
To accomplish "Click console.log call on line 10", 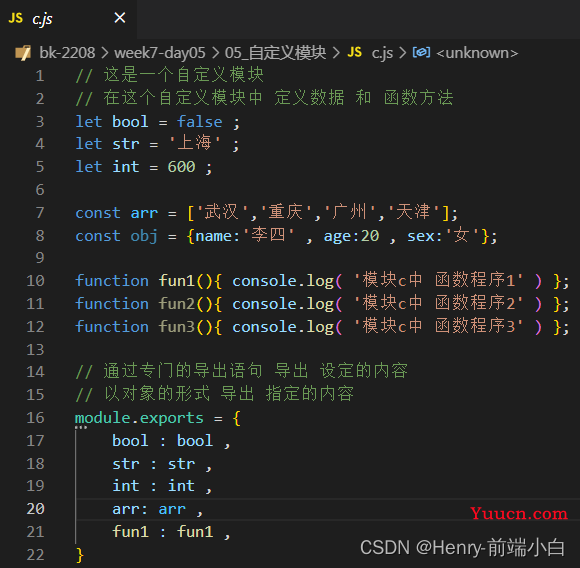I will tap(283, 281).
